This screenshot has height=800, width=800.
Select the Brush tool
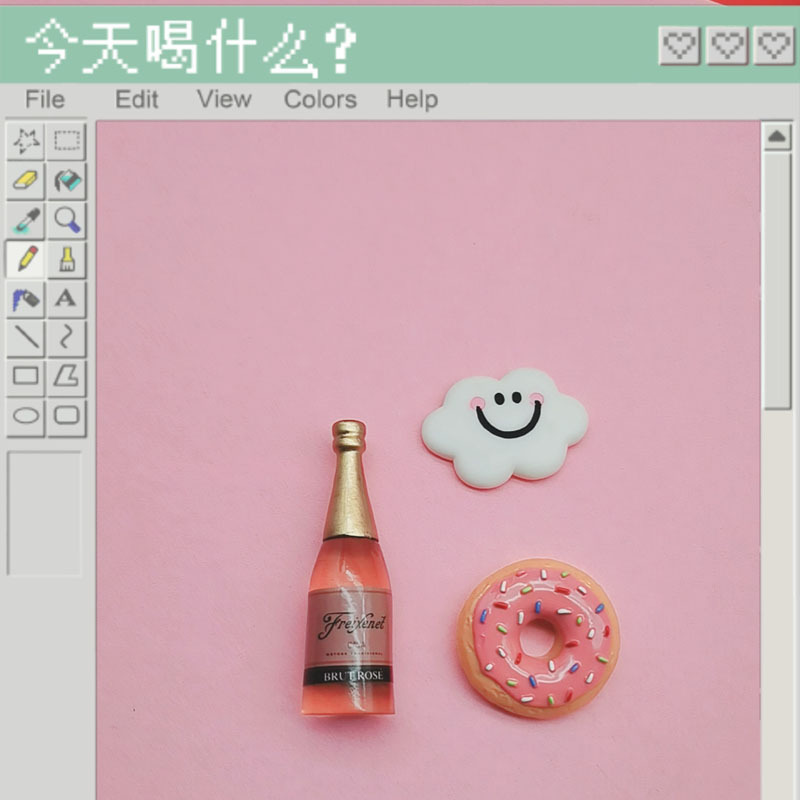(x=67, y=260)
